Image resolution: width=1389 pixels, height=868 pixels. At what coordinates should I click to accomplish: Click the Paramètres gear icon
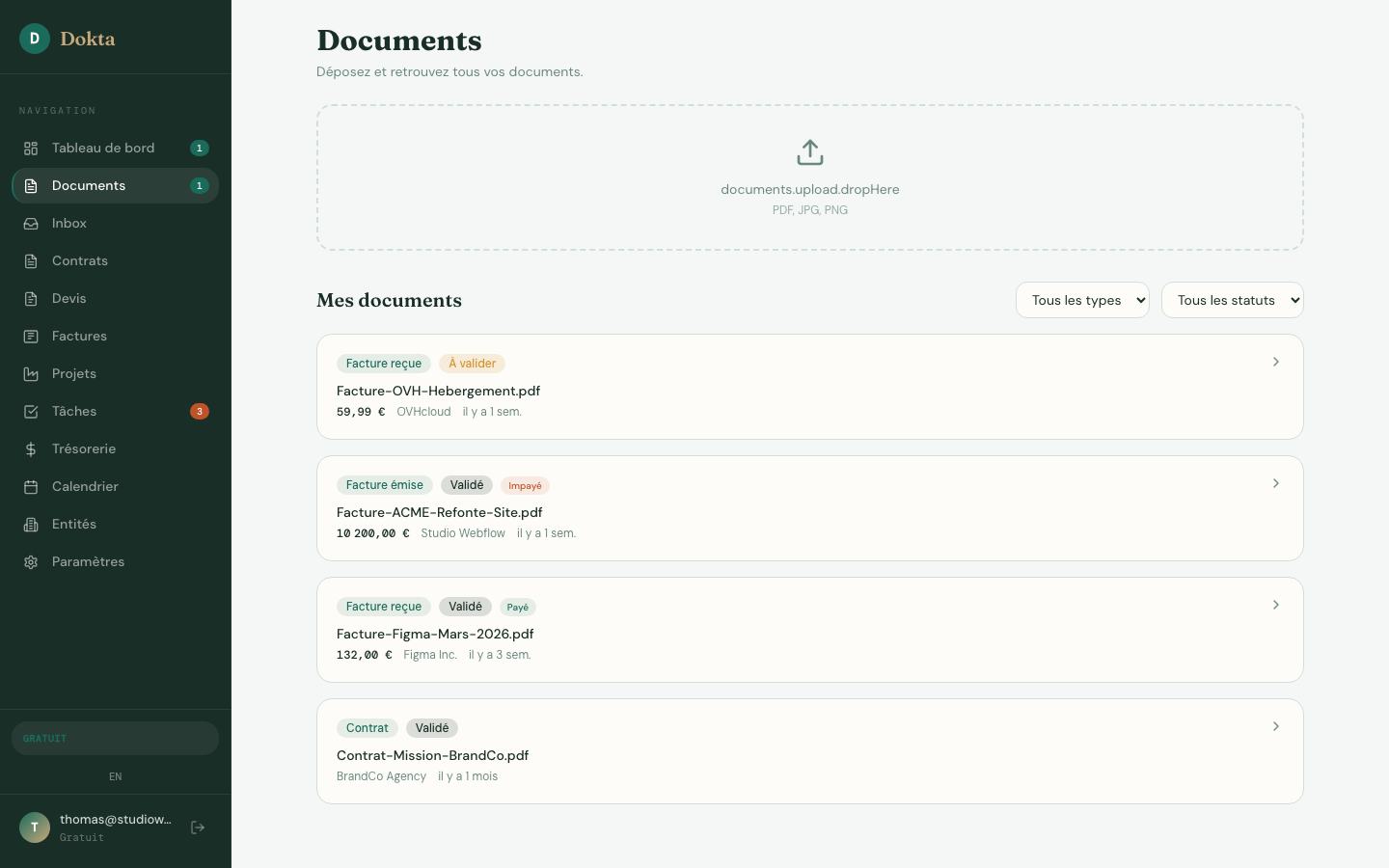point(31,562)
